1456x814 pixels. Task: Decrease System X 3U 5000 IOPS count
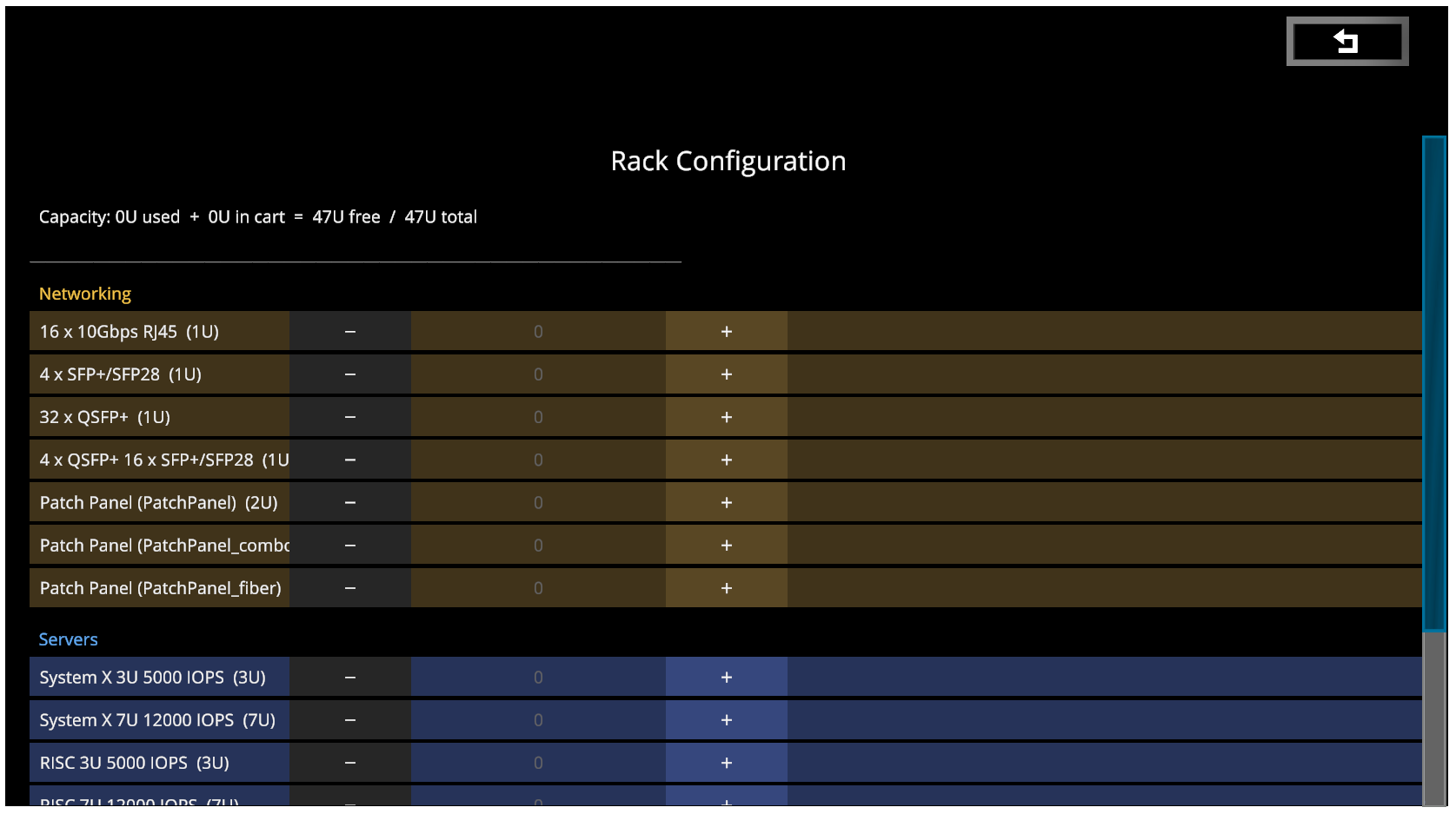point(350,678)
